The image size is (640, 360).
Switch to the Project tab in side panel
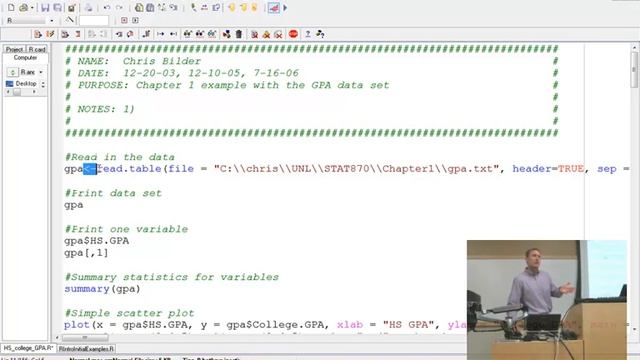[14, 49]
